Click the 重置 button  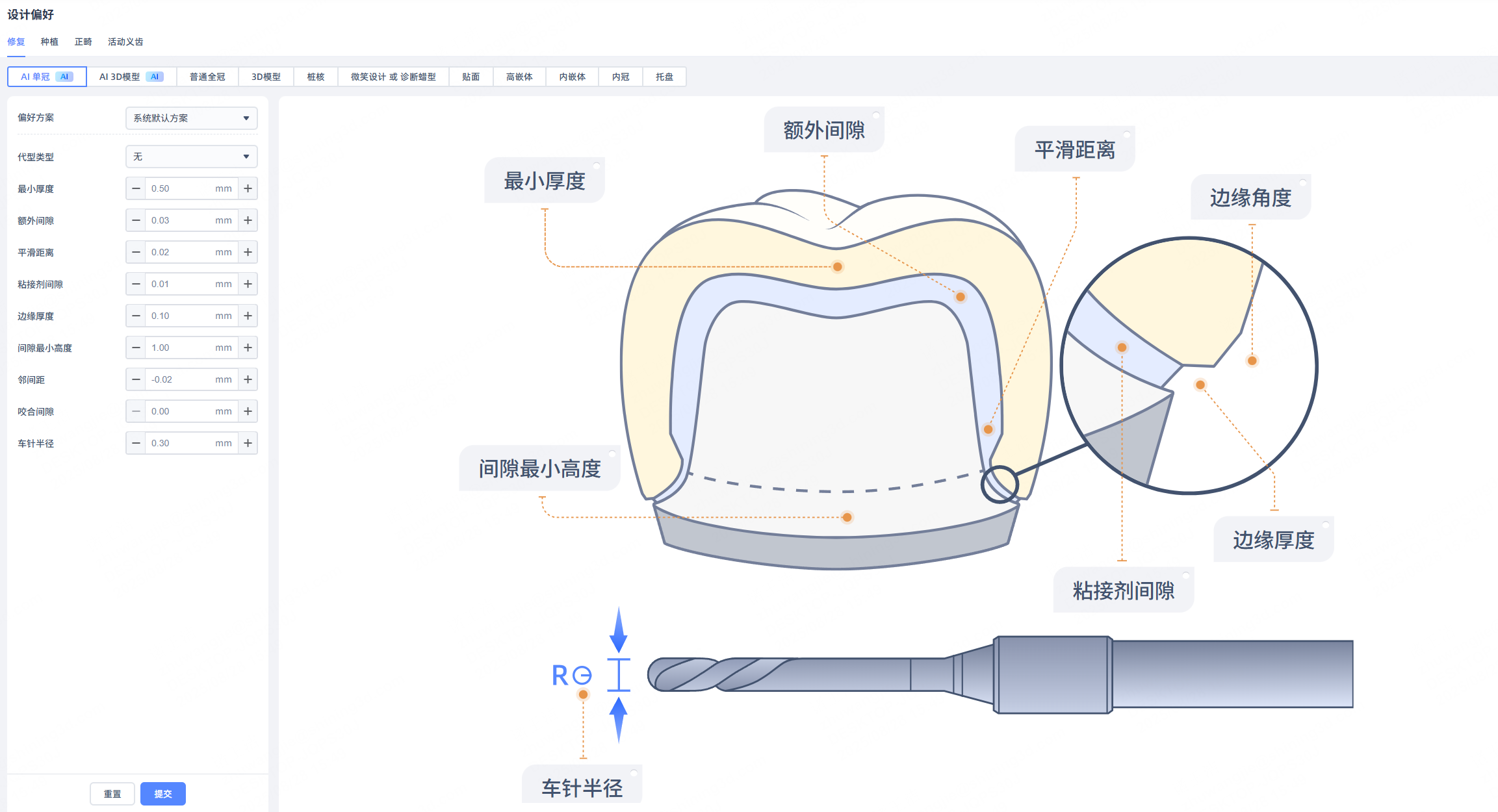[x=112, y=794]
